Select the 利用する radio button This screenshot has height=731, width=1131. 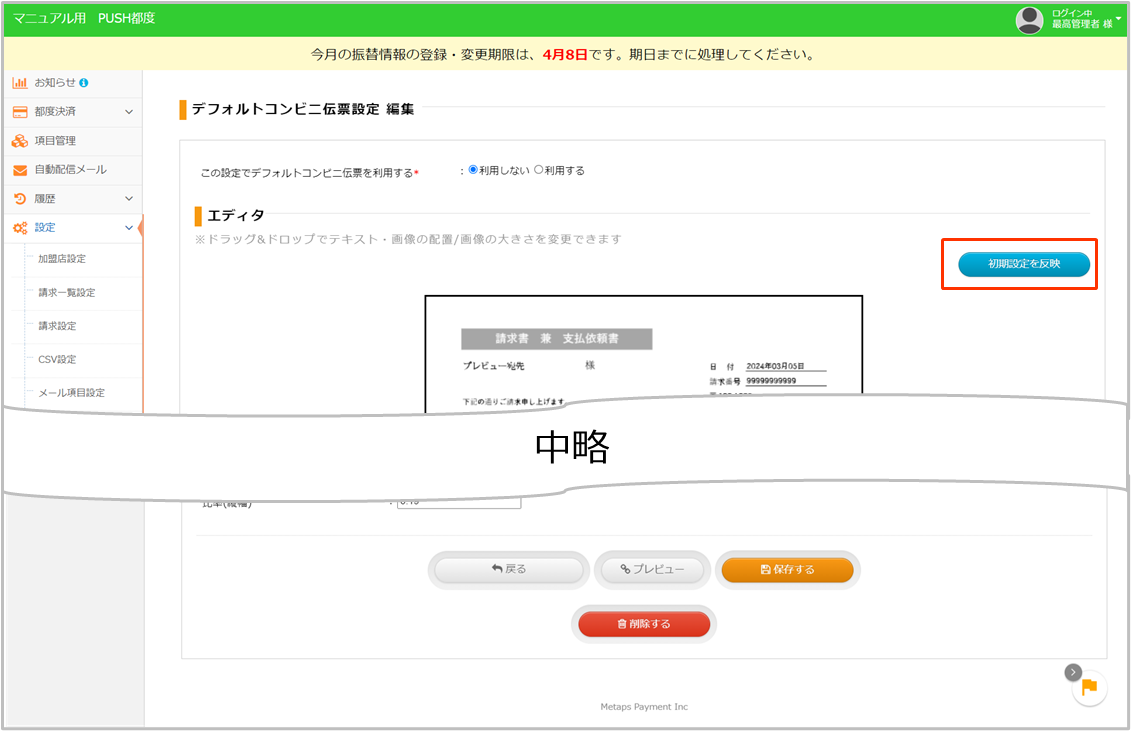coord(539,170)
